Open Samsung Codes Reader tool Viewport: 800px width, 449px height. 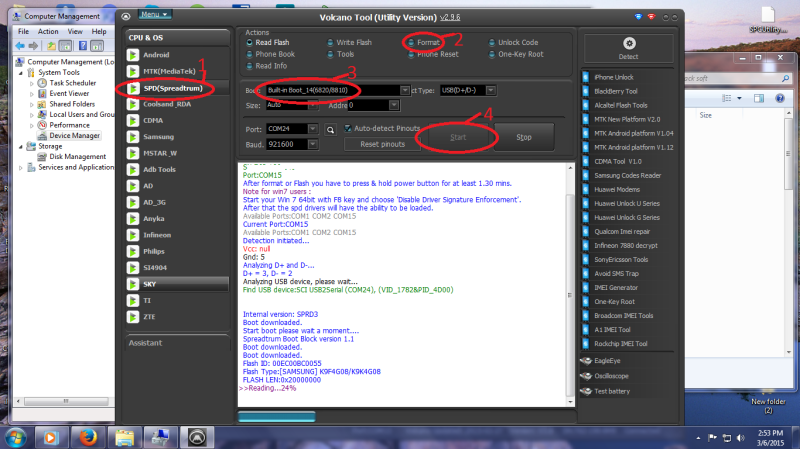coord(628,176)
